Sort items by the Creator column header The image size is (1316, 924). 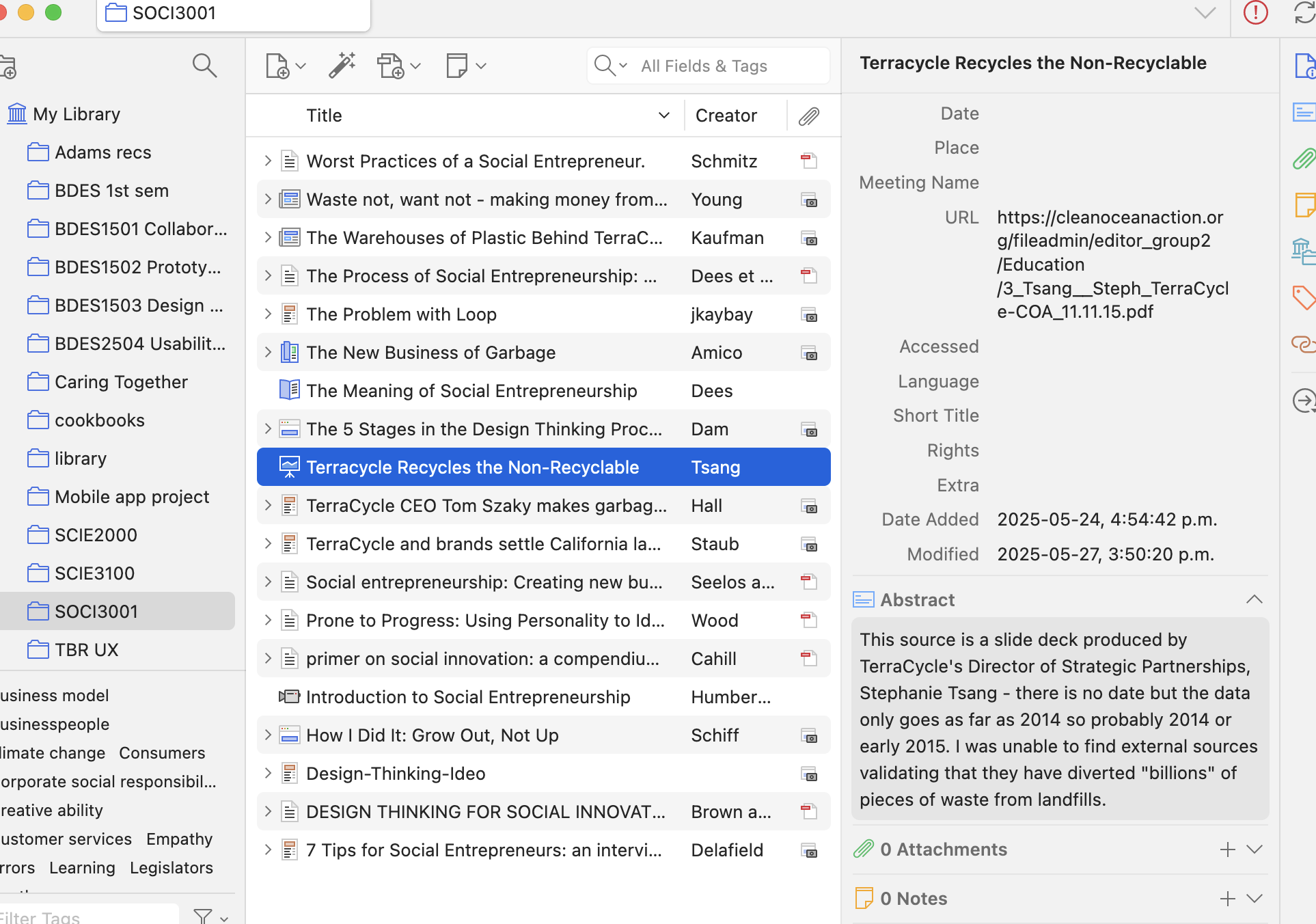[726, 116]
